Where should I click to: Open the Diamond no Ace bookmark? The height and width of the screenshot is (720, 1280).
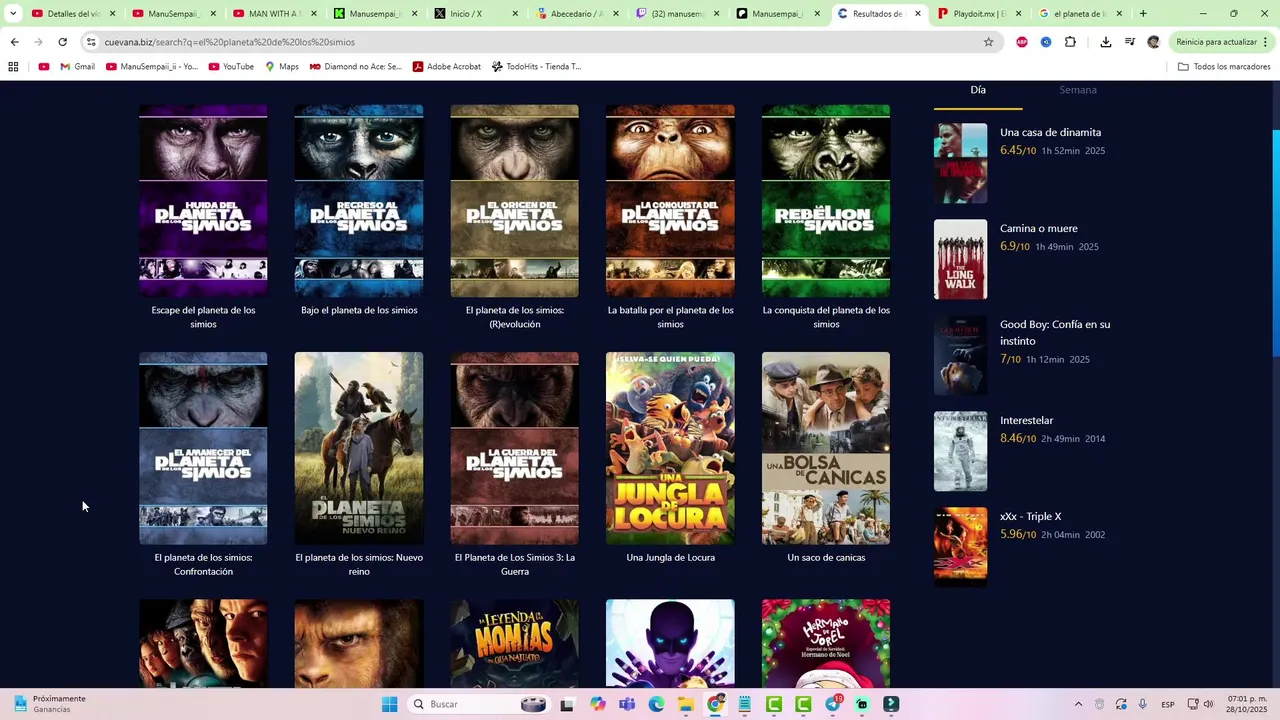click(x=355, y=67)
